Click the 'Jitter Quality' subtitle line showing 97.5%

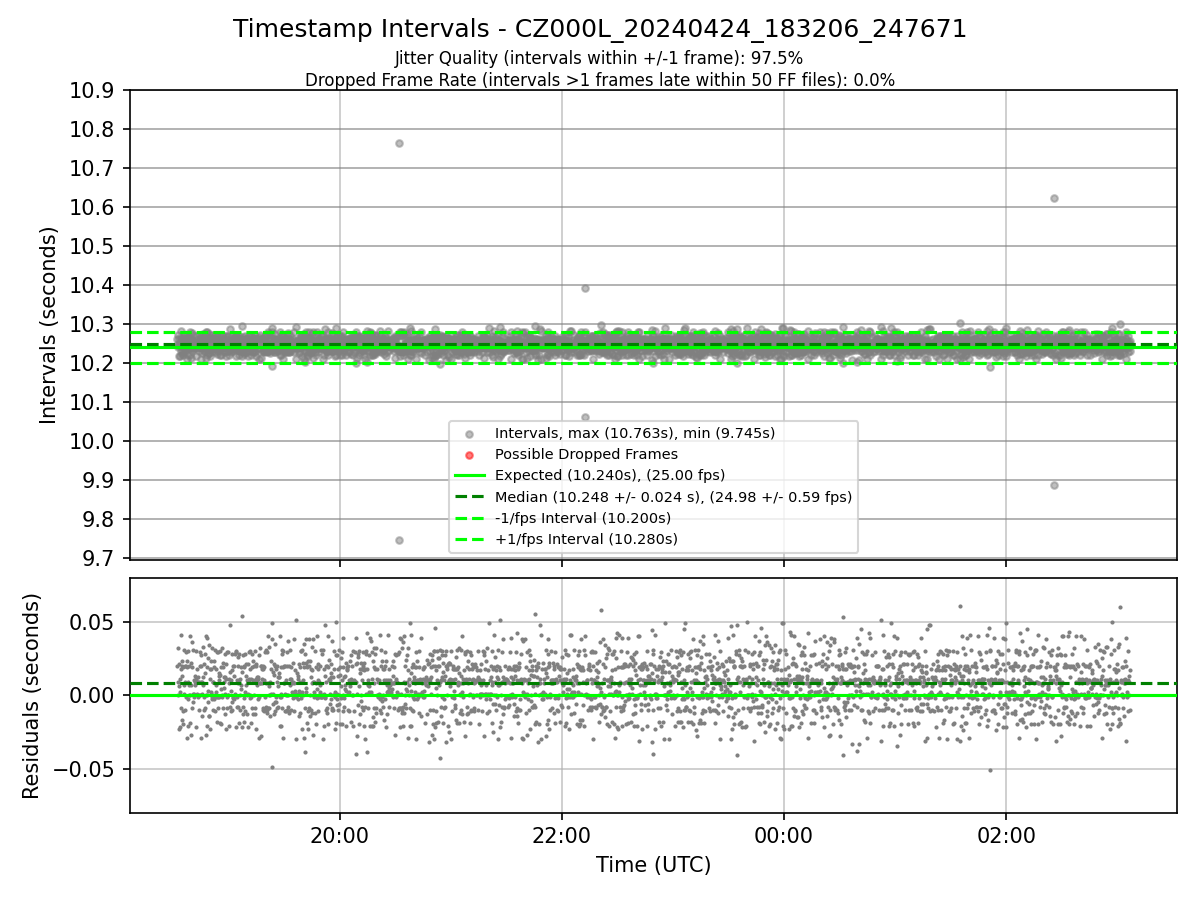click(599, 58)
